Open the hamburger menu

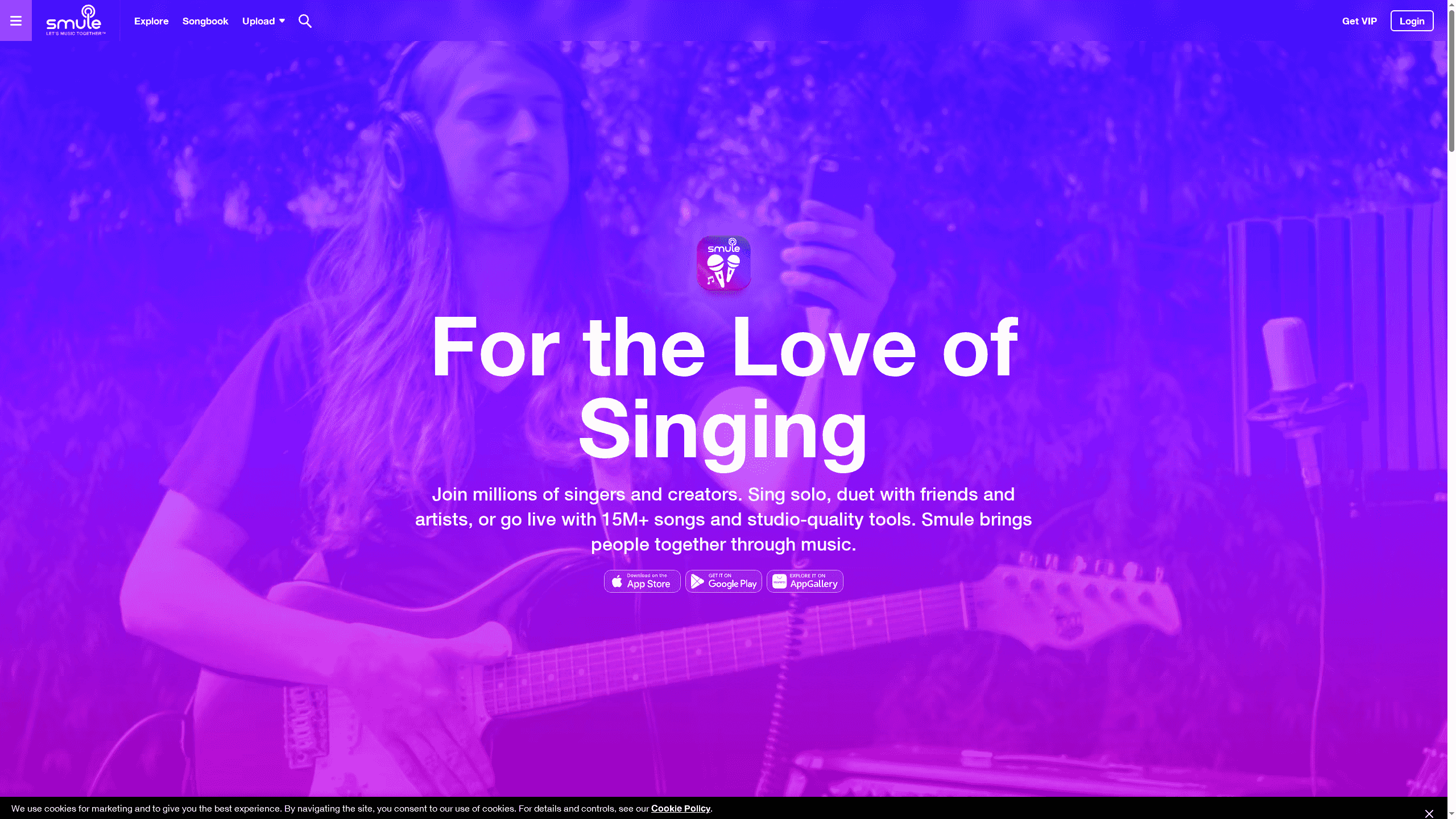tap(16, 20)
